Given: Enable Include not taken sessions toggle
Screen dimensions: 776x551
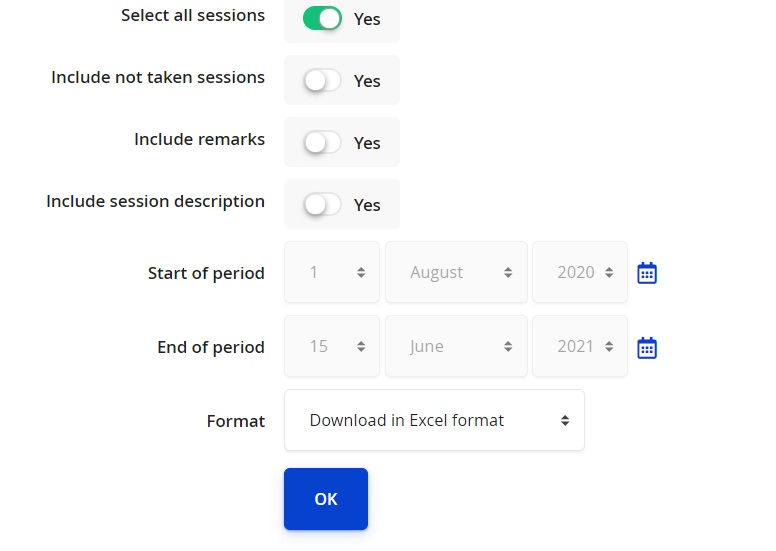Looking at the screenshot, I should [322, 80].
